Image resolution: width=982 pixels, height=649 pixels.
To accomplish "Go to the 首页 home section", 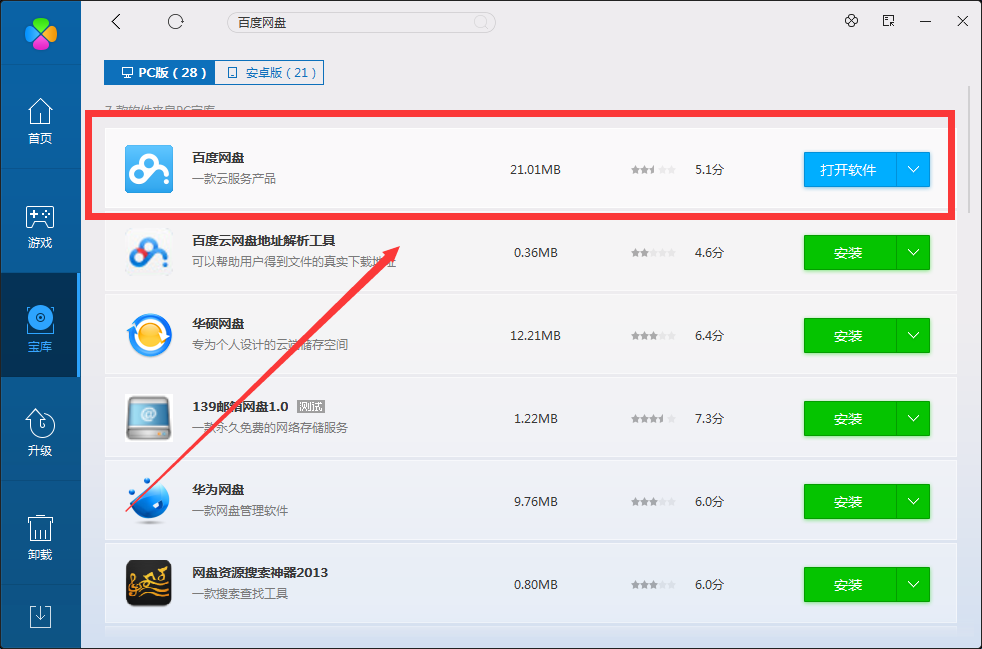I will pos(40,122).
